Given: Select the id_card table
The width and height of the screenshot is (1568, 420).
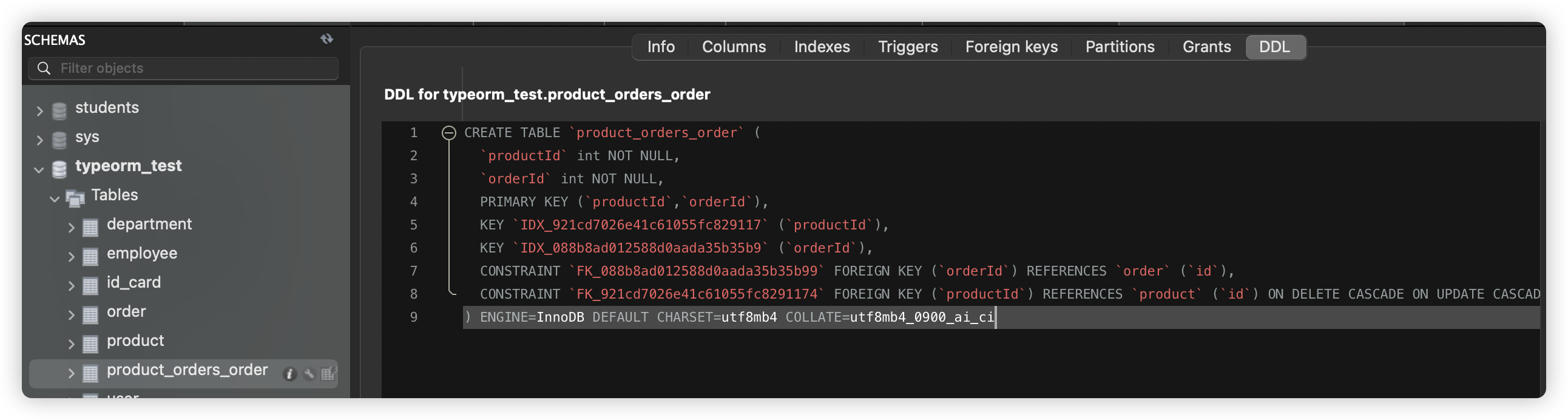Looking at the screenshot, I should click(133, 282).
